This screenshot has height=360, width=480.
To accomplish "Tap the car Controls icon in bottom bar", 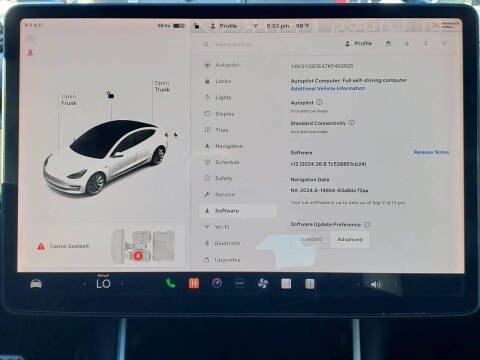I will tap(36, 284).
